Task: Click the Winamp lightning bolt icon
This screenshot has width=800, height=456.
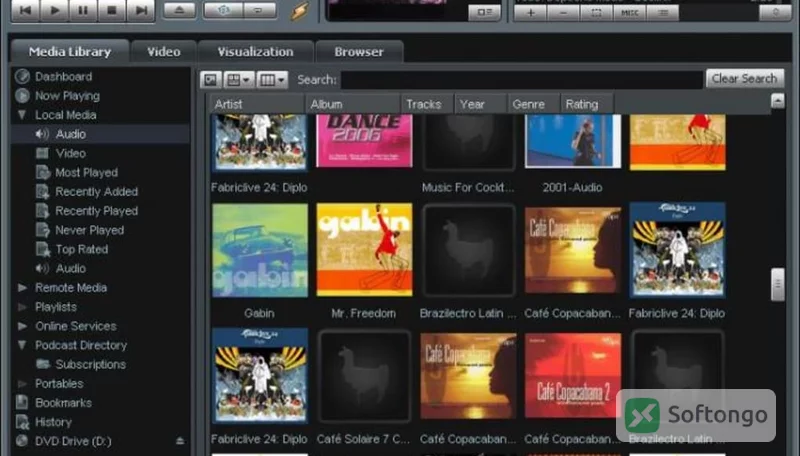Action: 299,11
